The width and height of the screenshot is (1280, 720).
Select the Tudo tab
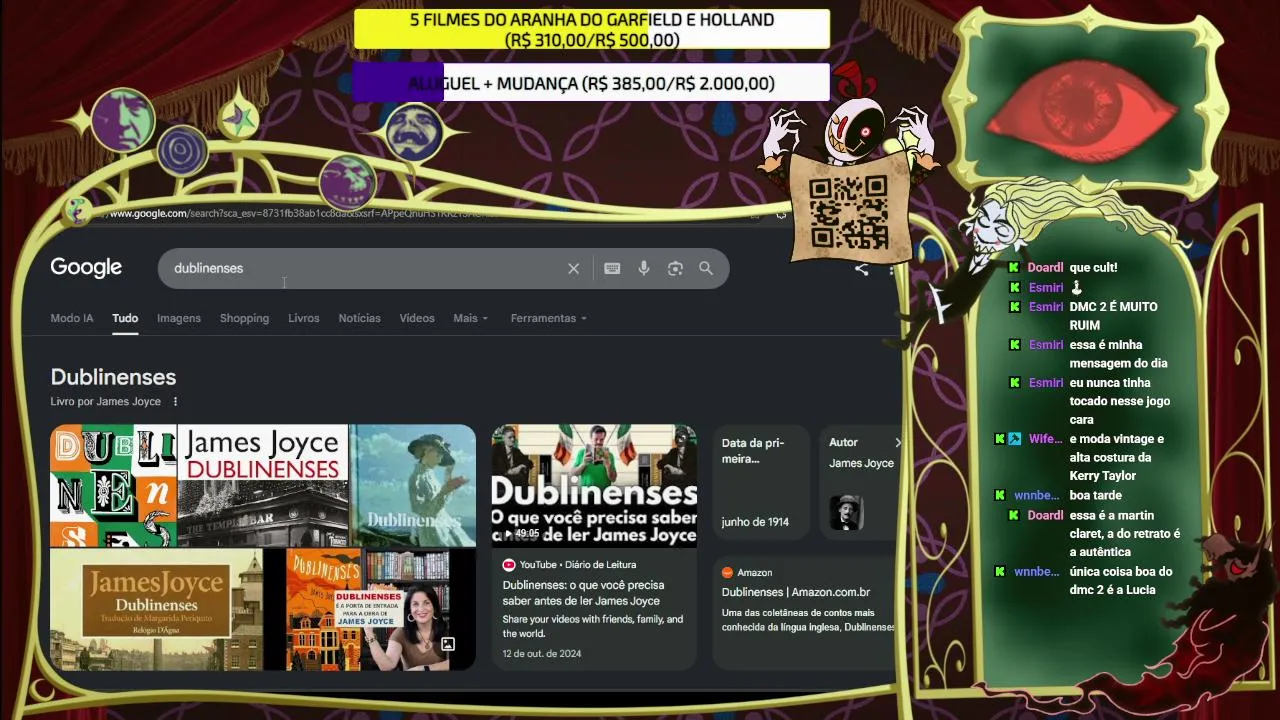[x=125, y=318]
